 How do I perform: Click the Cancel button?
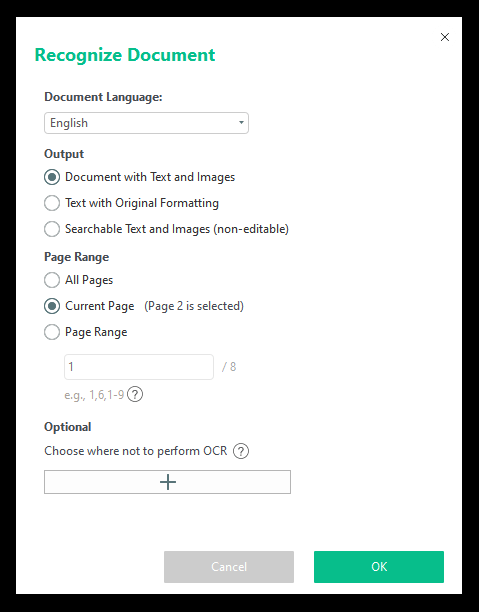coord(229,567)
